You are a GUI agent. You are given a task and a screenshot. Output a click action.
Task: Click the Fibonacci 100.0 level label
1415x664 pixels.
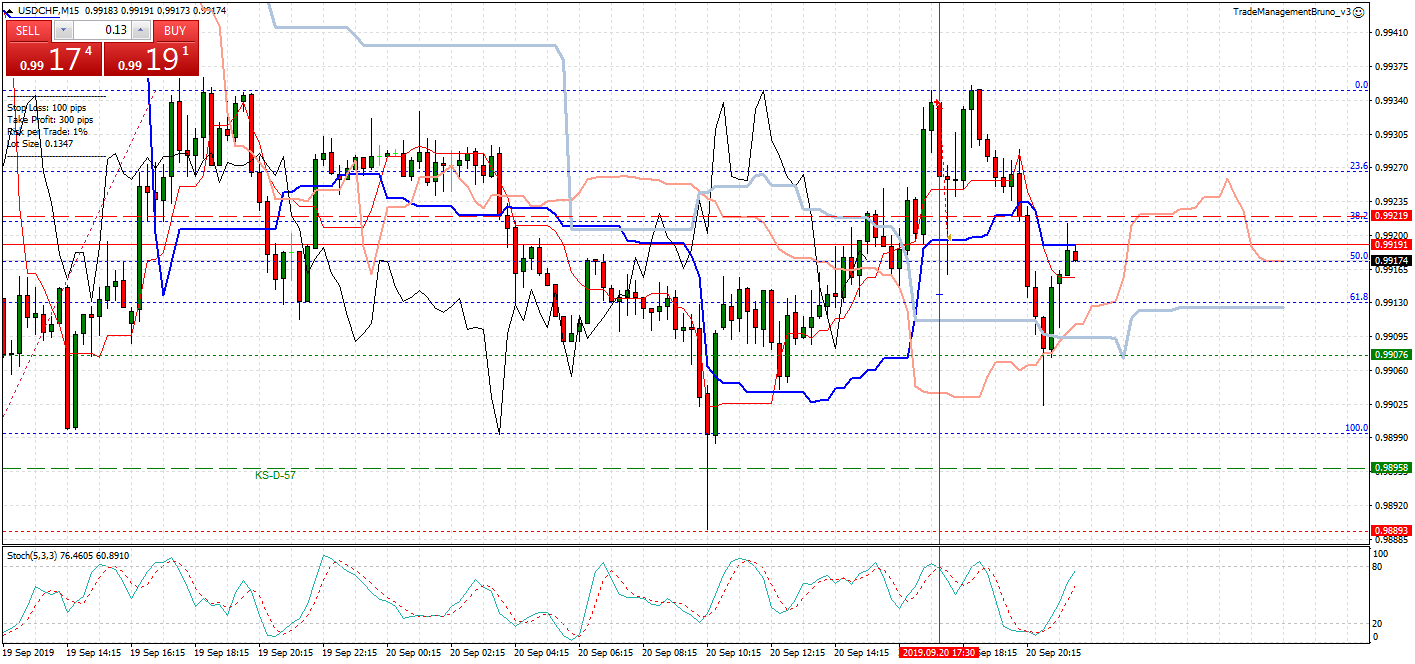[x=1357, y=428]
